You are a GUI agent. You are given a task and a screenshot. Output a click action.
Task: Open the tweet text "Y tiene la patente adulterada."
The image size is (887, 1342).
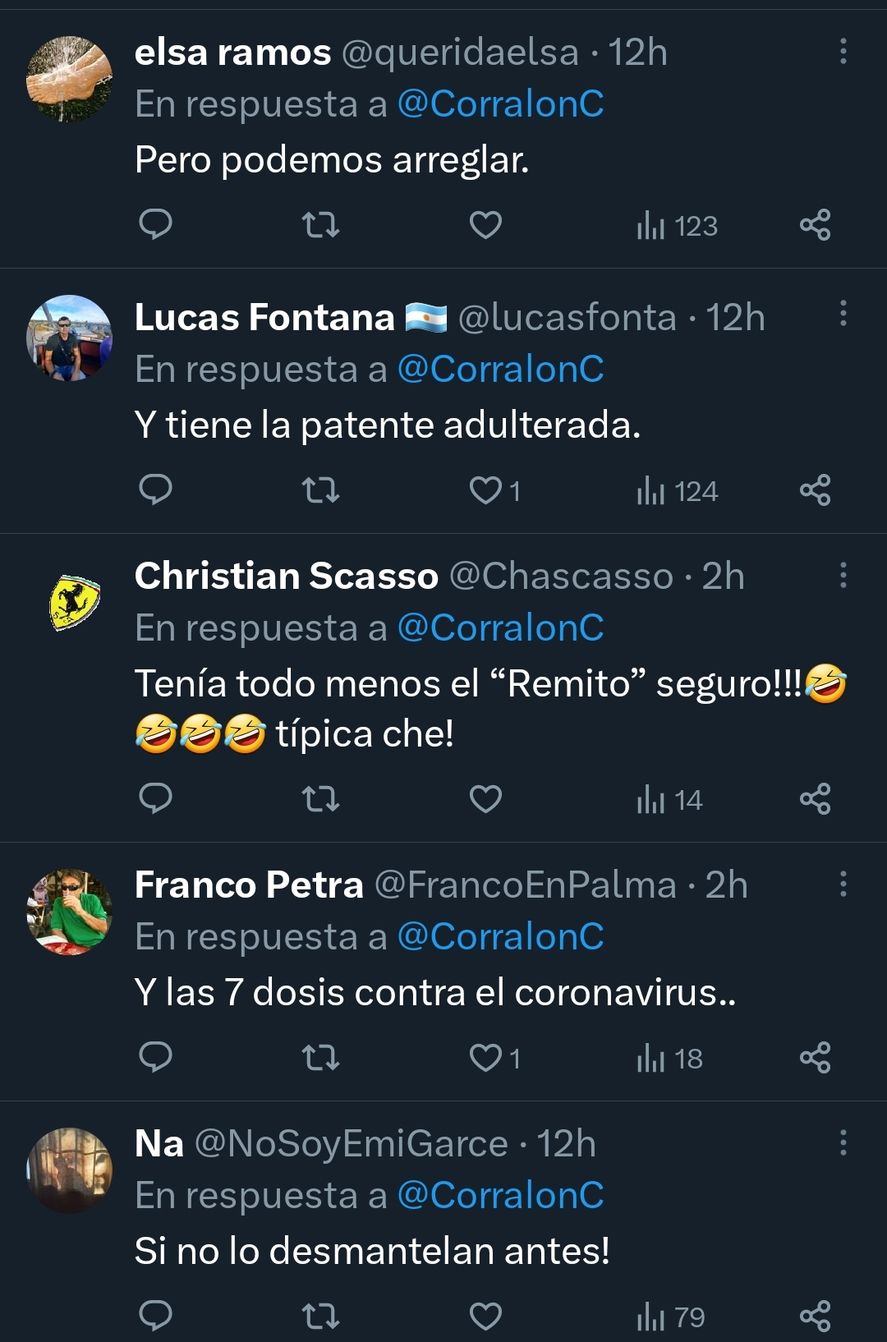point(387,427)
